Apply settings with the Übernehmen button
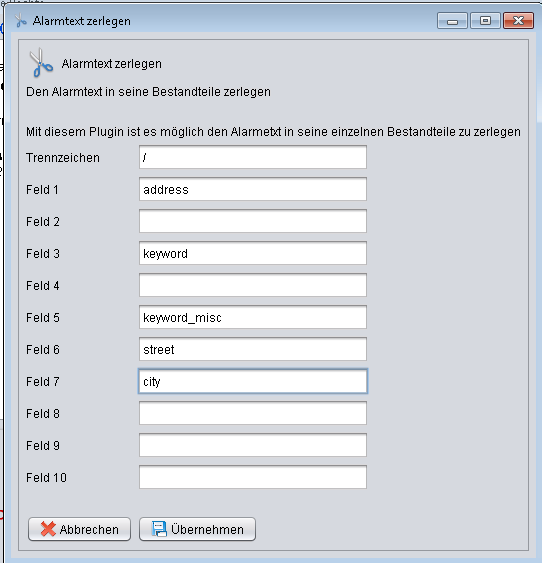This screenshot has height=563, width=542. click(x=197, y=529)
